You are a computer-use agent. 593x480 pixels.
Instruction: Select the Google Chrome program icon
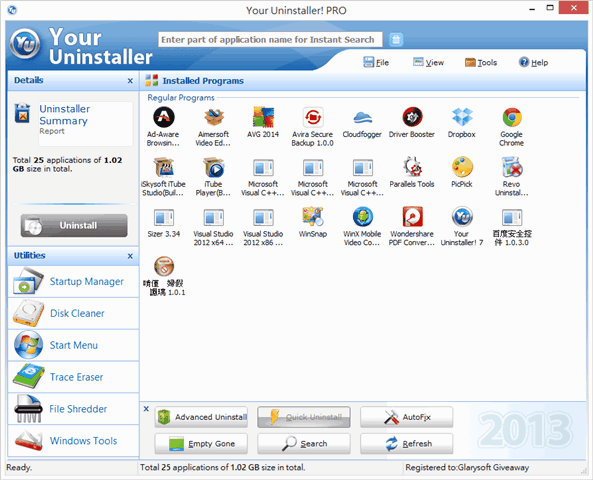(512, 117)
